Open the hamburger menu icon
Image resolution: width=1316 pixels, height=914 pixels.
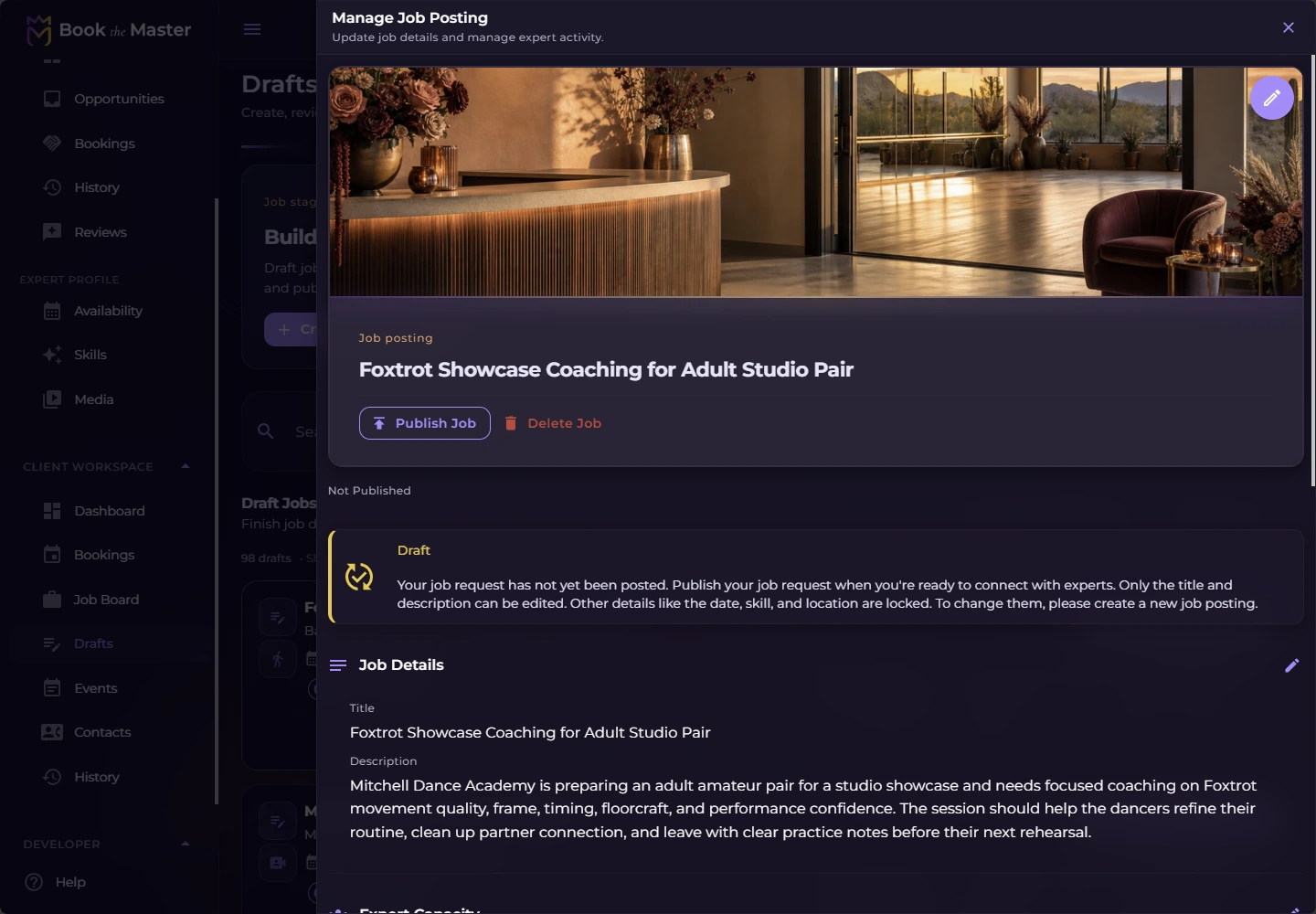pyautogui.click(x=252, y=29)
